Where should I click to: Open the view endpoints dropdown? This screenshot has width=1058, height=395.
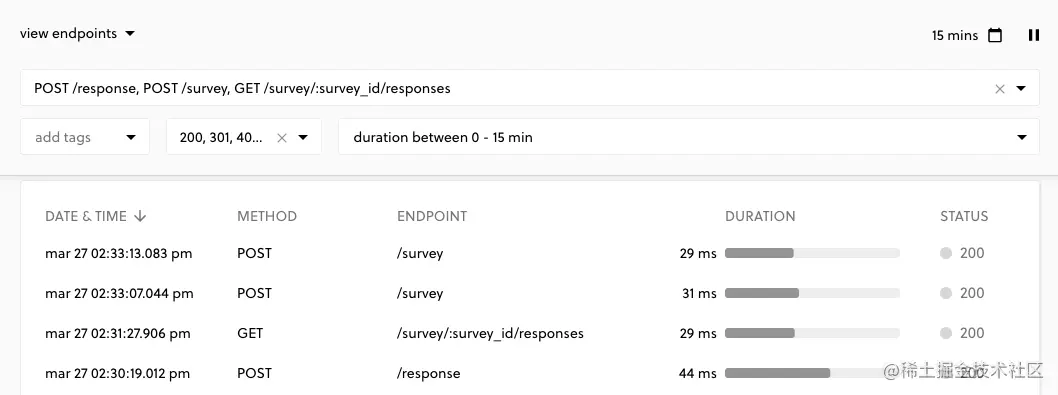coord(78,33)
